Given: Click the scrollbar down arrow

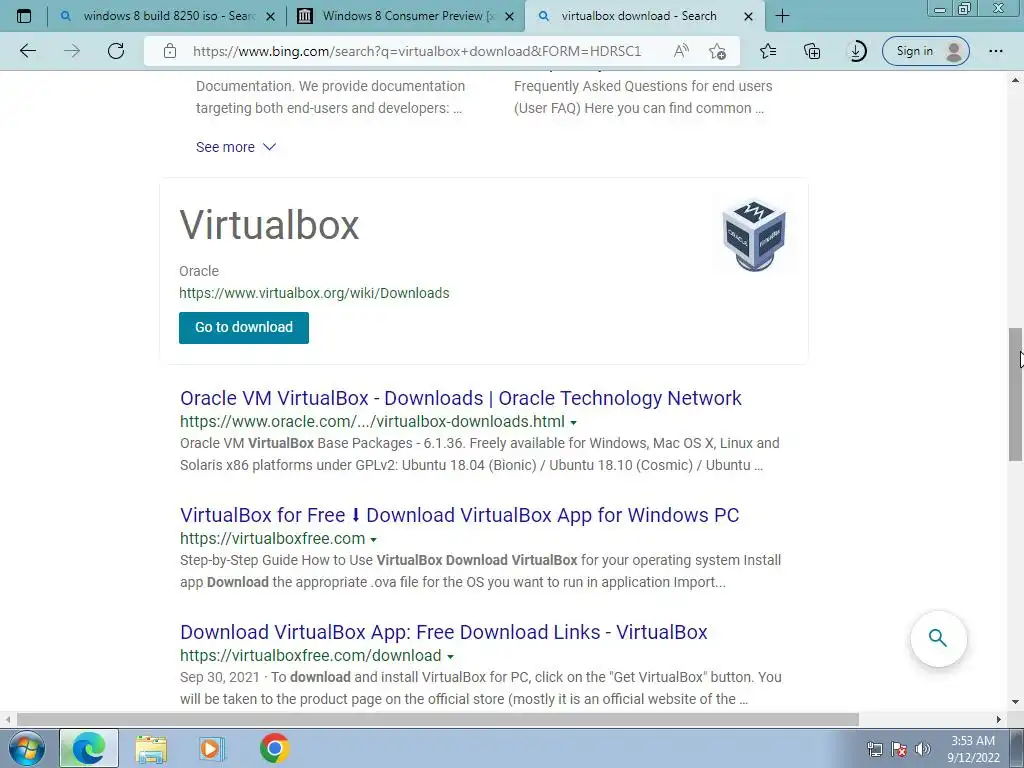Looking at the screenshot, I should point(1016,702).
